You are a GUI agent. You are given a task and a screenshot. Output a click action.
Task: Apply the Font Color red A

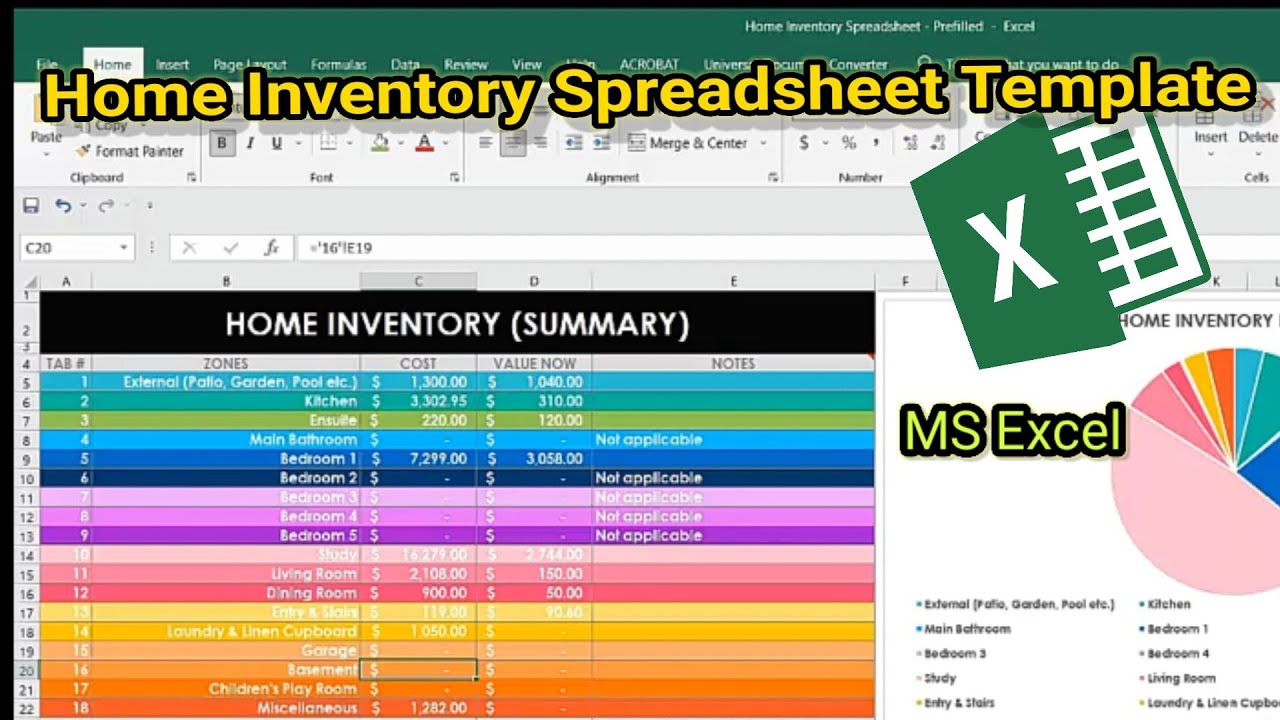coord(424,143)
